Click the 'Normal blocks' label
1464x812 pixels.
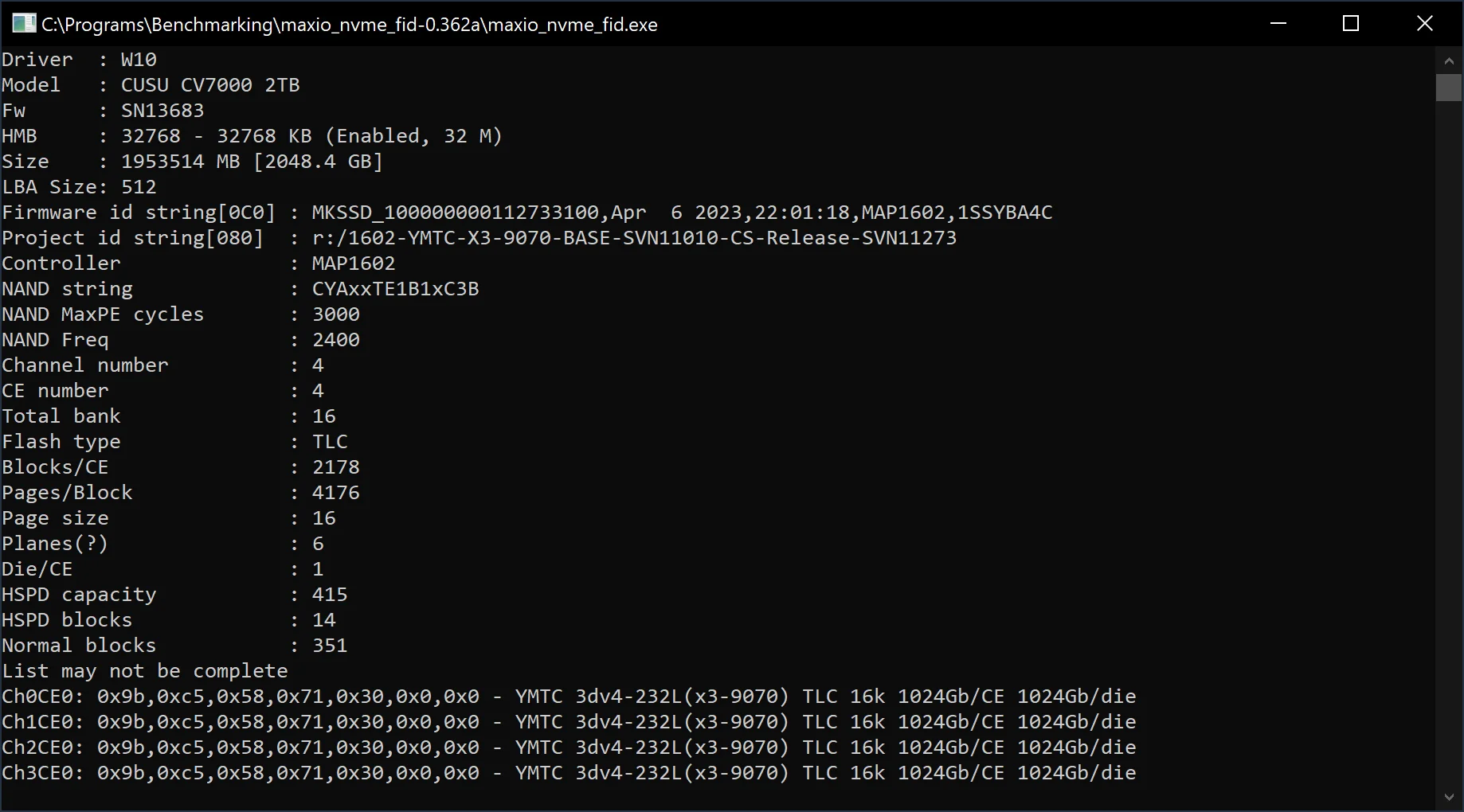pyautogui.click(x=79, y=646)
